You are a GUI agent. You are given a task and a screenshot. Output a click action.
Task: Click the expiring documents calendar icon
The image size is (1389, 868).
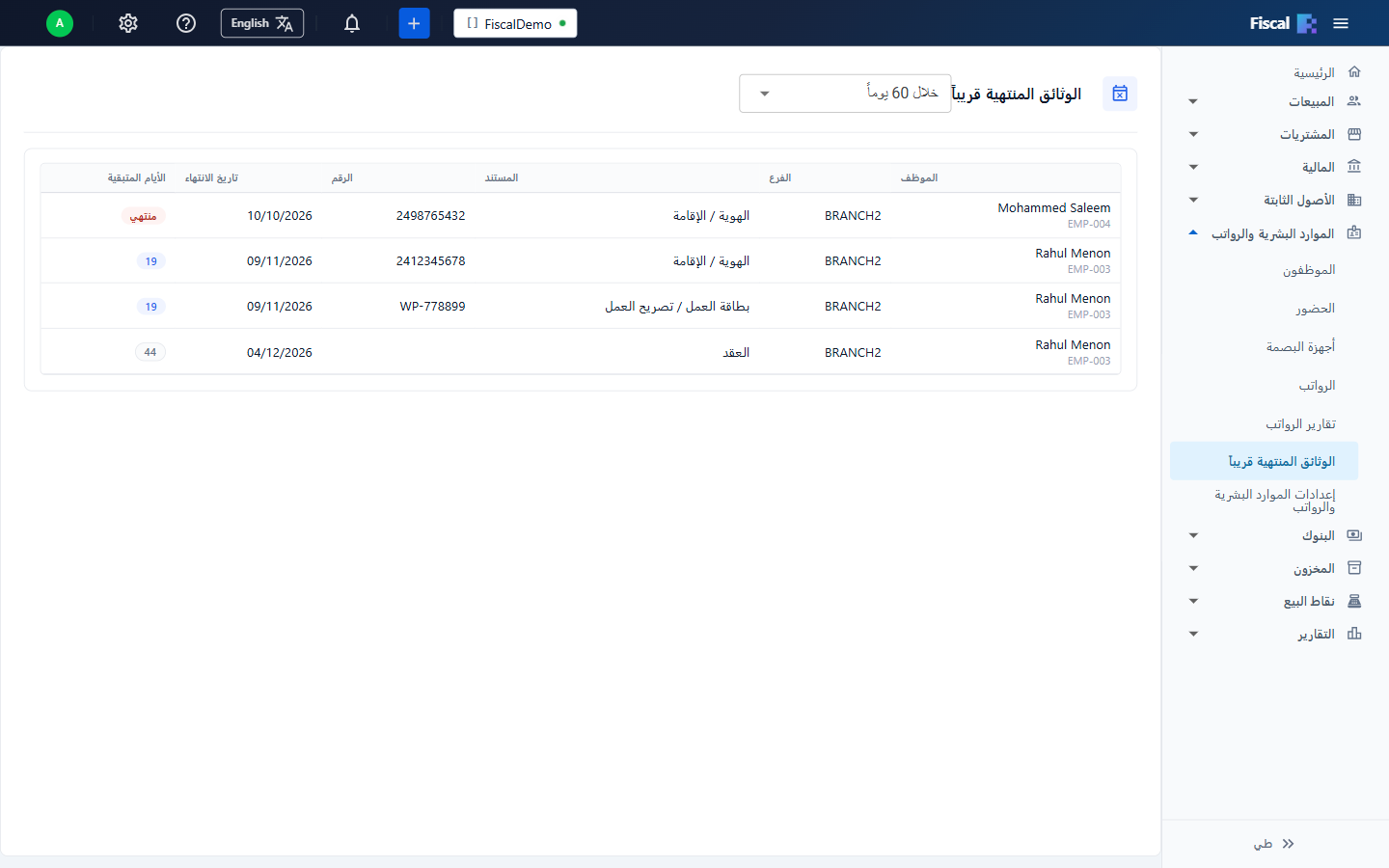coord(1120,94)
